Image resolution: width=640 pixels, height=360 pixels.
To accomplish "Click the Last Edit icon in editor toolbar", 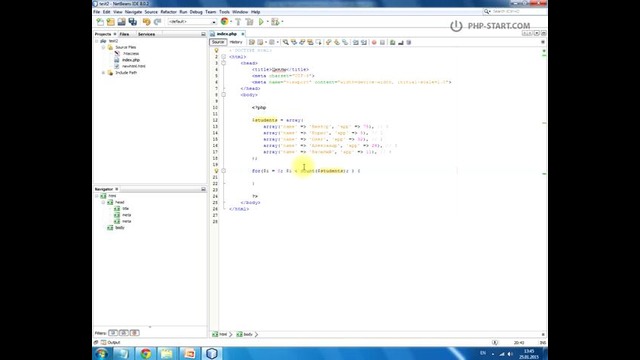I will [x=252, y=42].
